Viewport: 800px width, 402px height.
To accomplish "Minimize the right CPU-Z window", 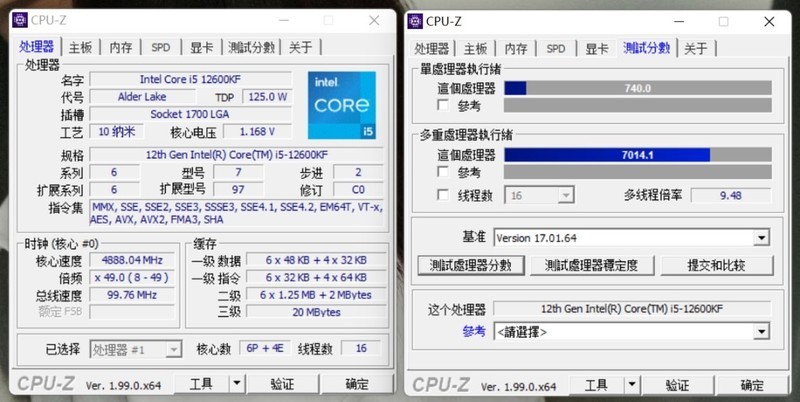I will coord(679,21).
